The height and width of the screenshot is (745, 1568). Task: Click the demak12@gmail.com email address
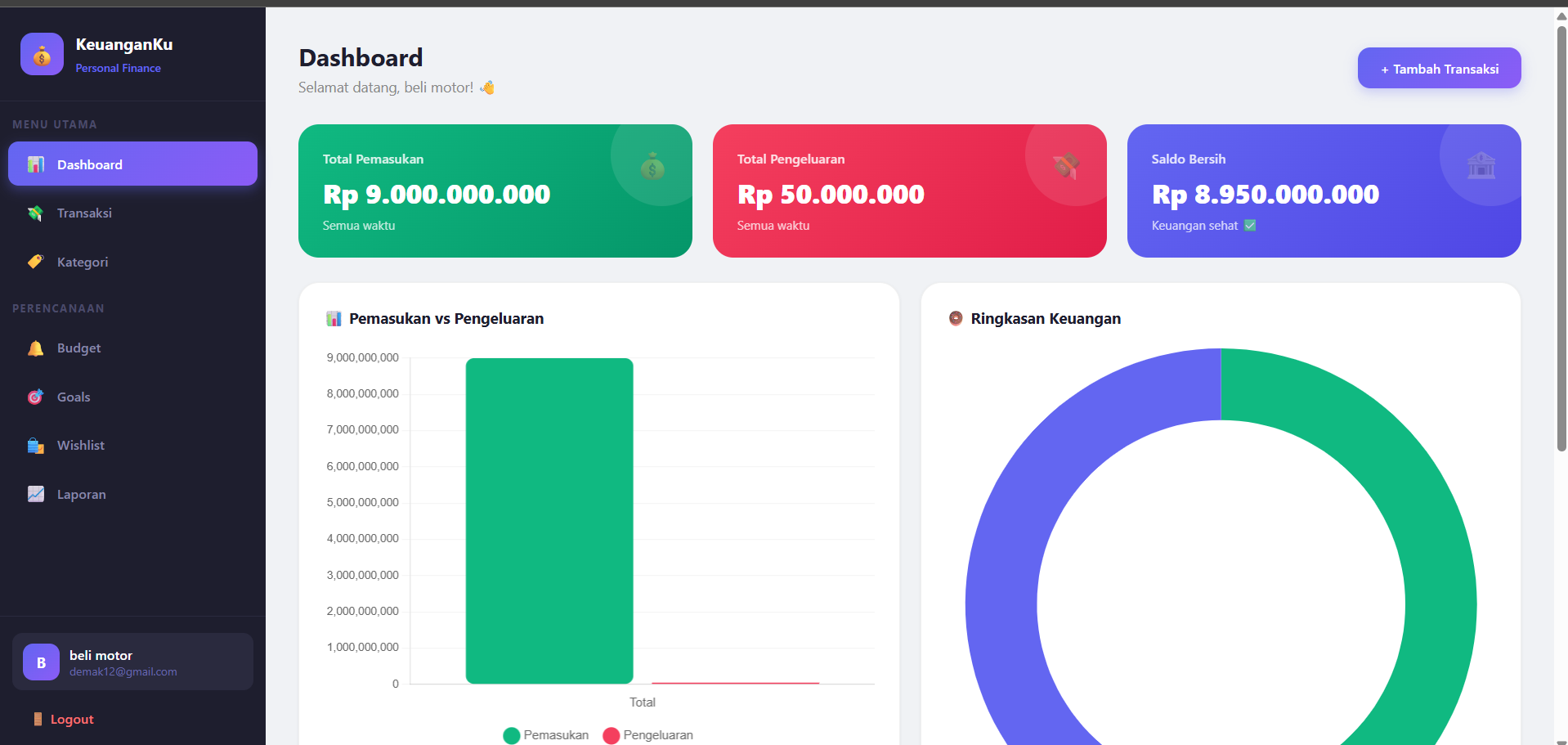pyautogui.click(x=123, y=672)
